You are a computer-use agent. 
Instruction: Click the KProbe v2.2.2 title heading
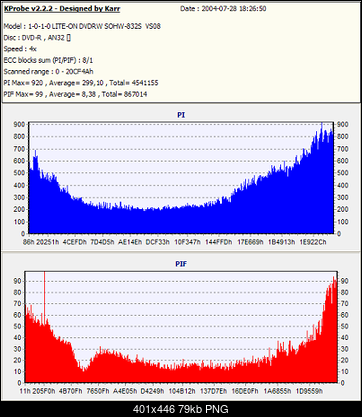62,9
